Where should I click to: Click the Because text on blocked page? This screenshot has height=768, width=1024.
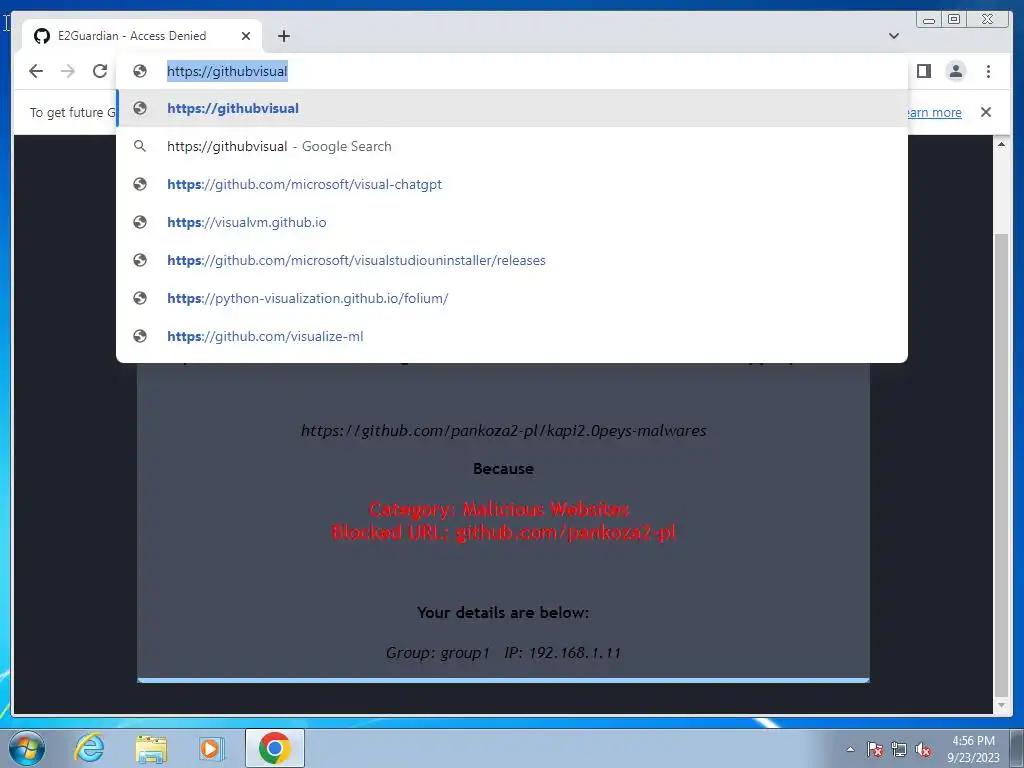pyautogui.click(x=503, y=469)
